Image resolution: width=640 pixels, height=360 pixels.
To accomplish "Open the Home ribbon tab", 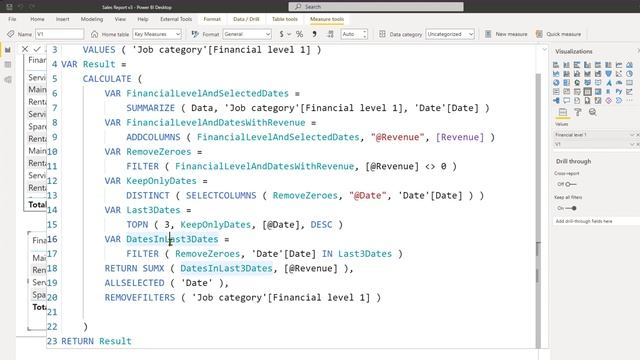I will click(x=37, y=19).
